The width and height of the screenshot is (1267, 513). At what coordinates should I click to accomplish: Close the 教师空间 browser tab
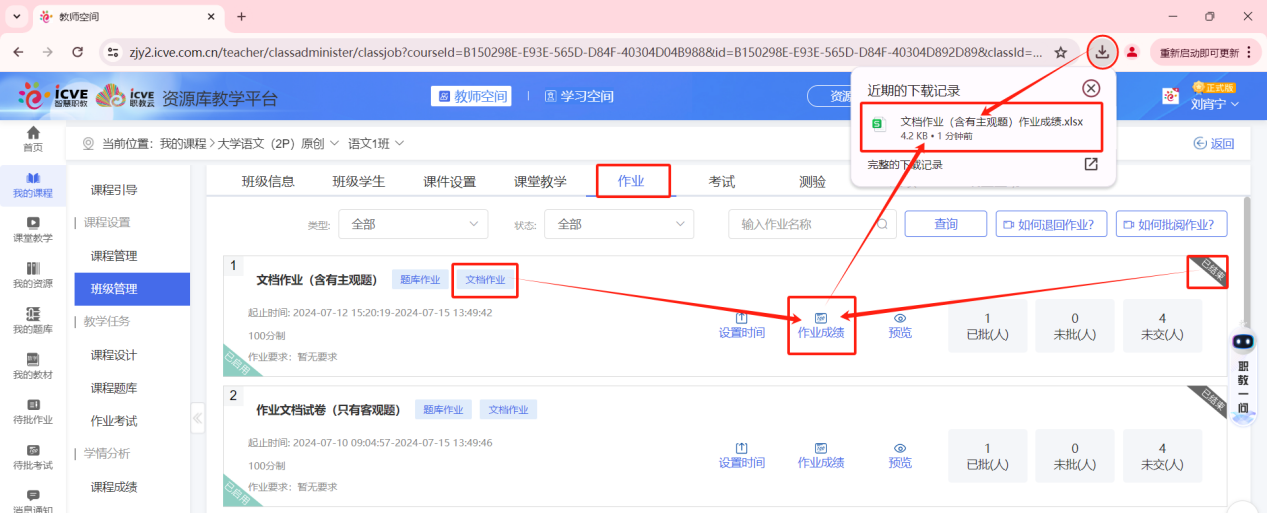(x=211, y=17)
